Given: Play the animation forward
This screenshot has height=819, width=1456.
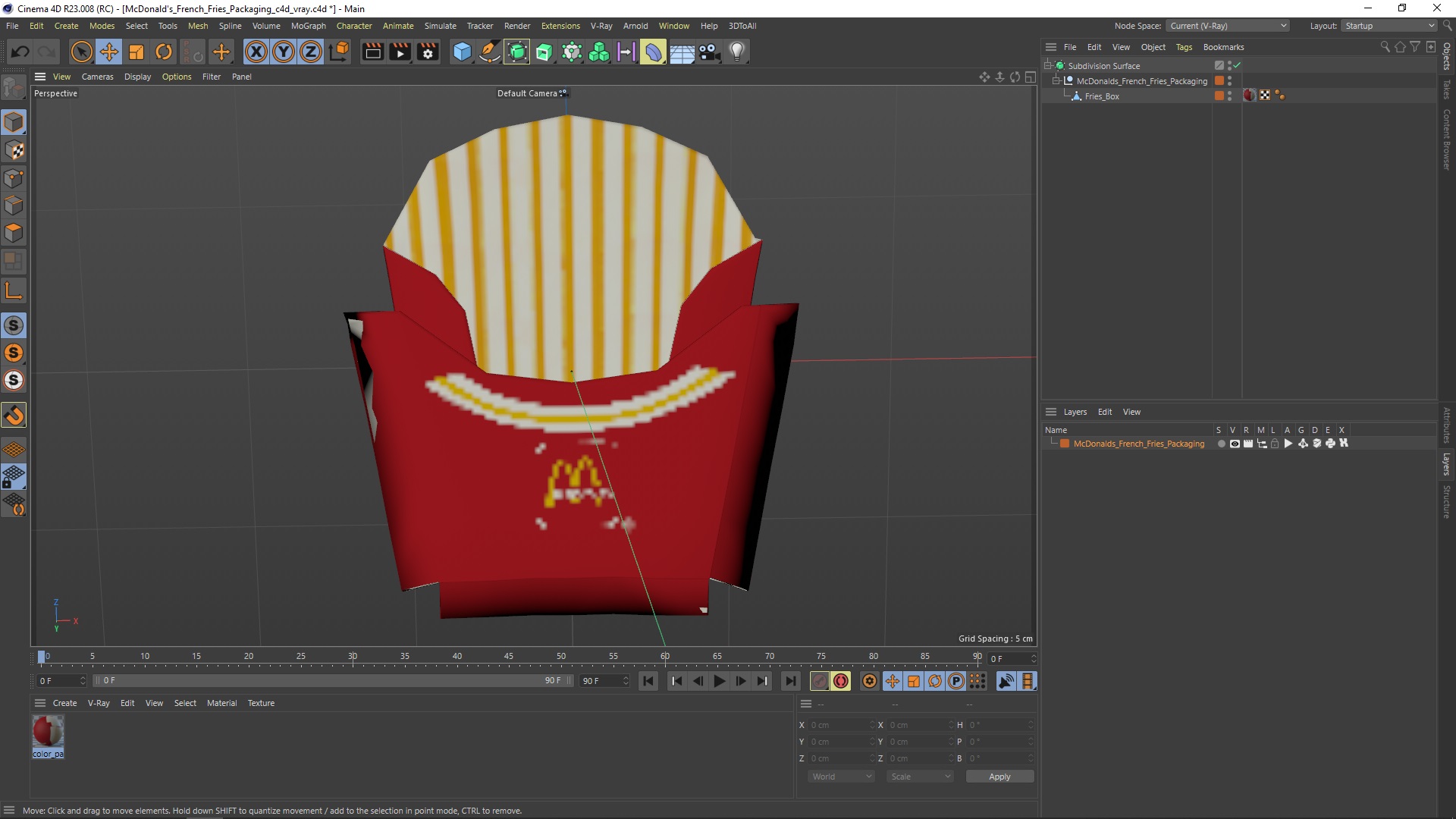Looking at the screenshot, I should pyautogui.click(x=719, y=681).
